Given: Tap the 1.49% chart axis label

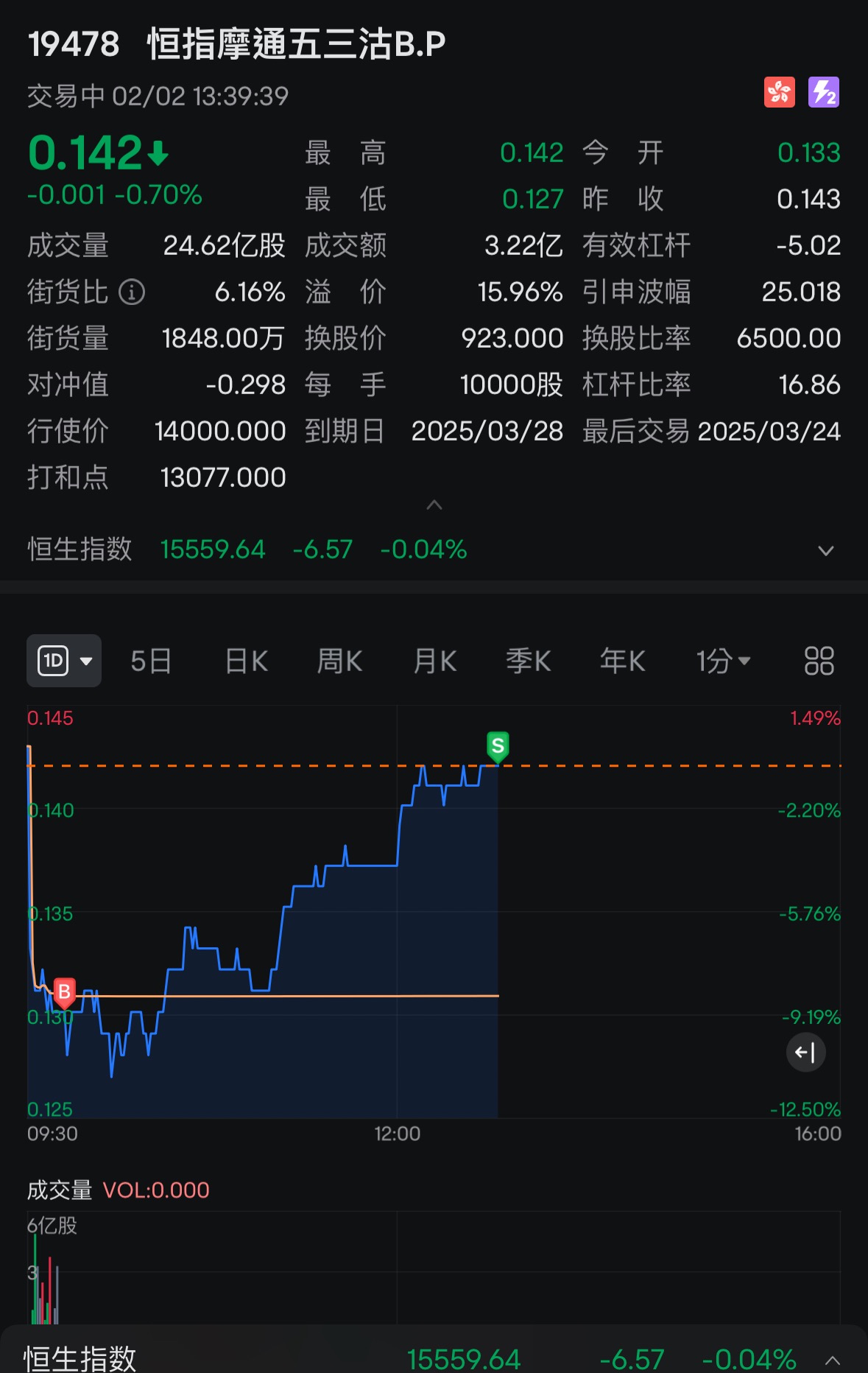Looking at the screenshot, I should 815,718.
